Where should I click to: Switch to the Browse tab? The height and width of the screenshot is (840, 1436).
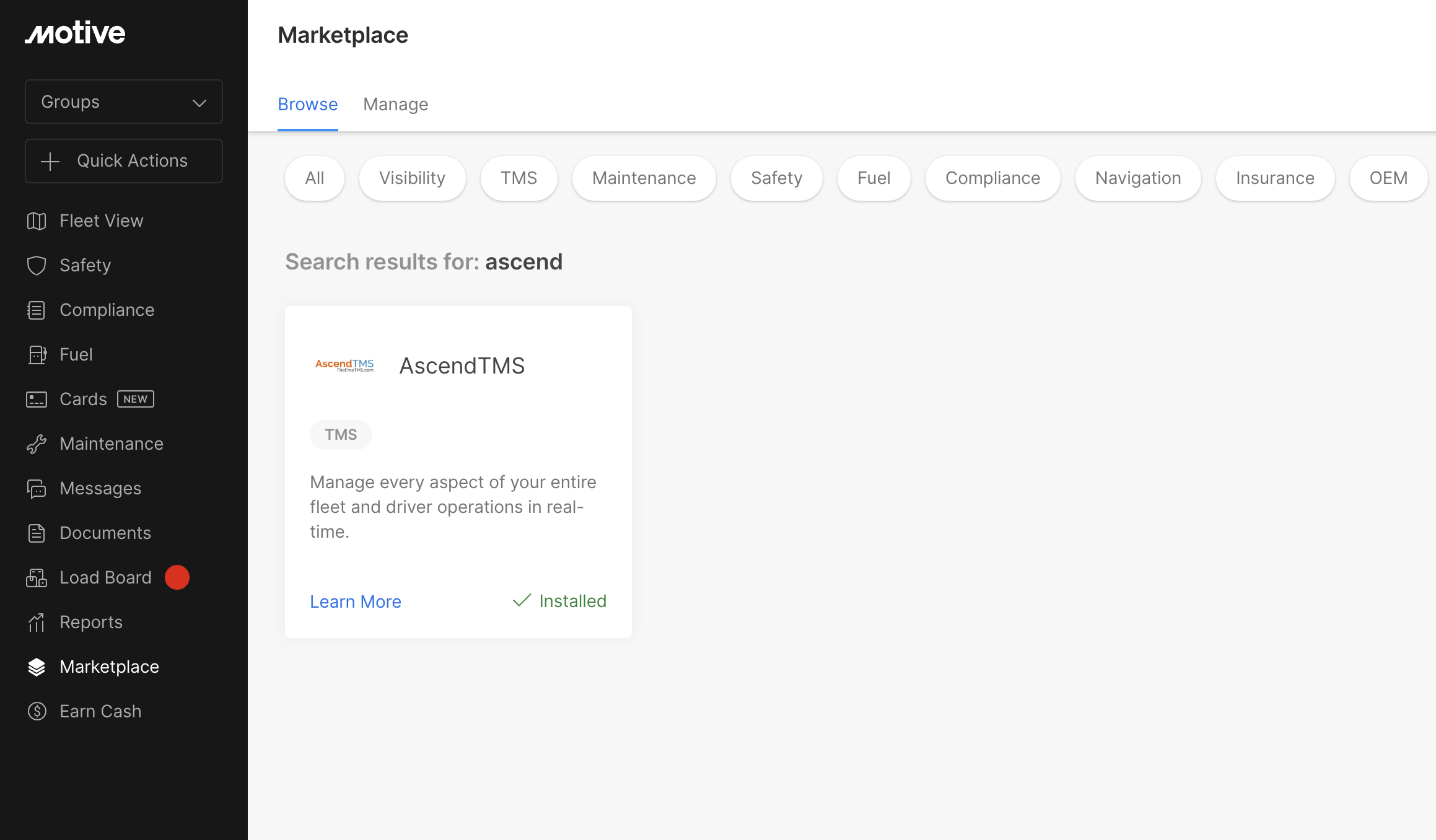pyautogui.click(x=308, y=104)
